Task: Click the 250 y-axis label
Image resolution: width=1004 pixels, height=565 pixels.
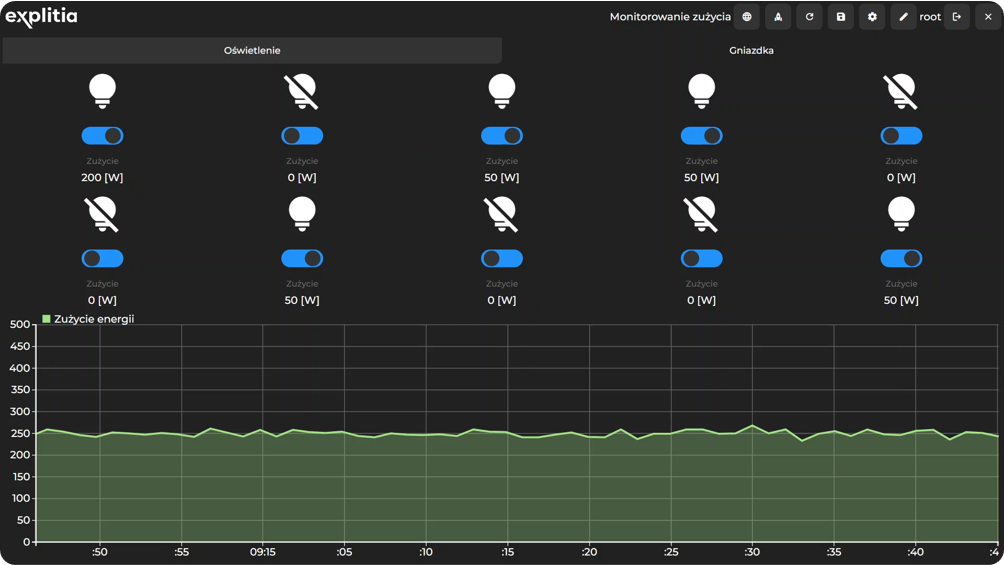Action: tap(20, 433)
